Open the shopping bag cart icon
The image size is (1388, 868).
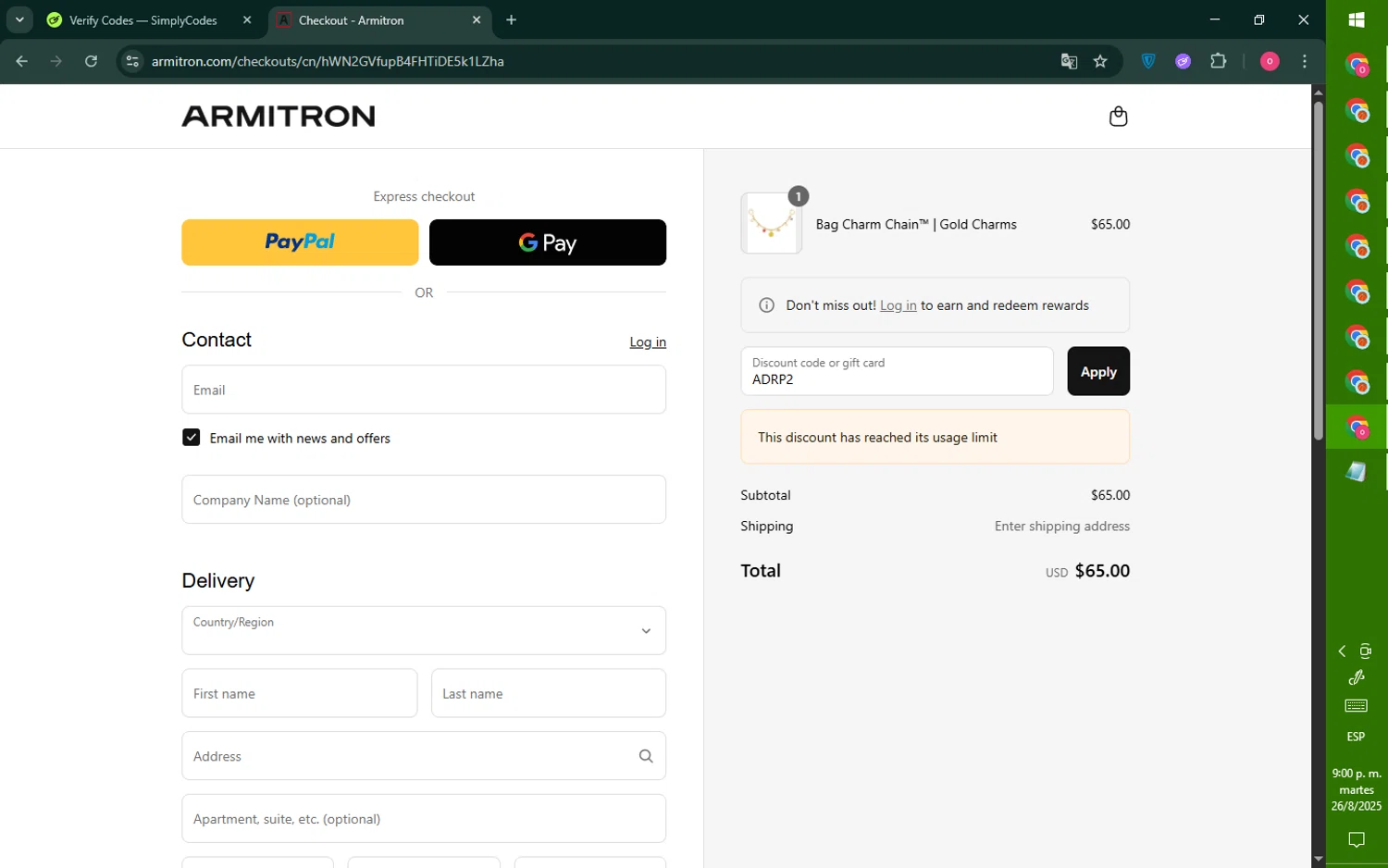(x=1118, y=116)
